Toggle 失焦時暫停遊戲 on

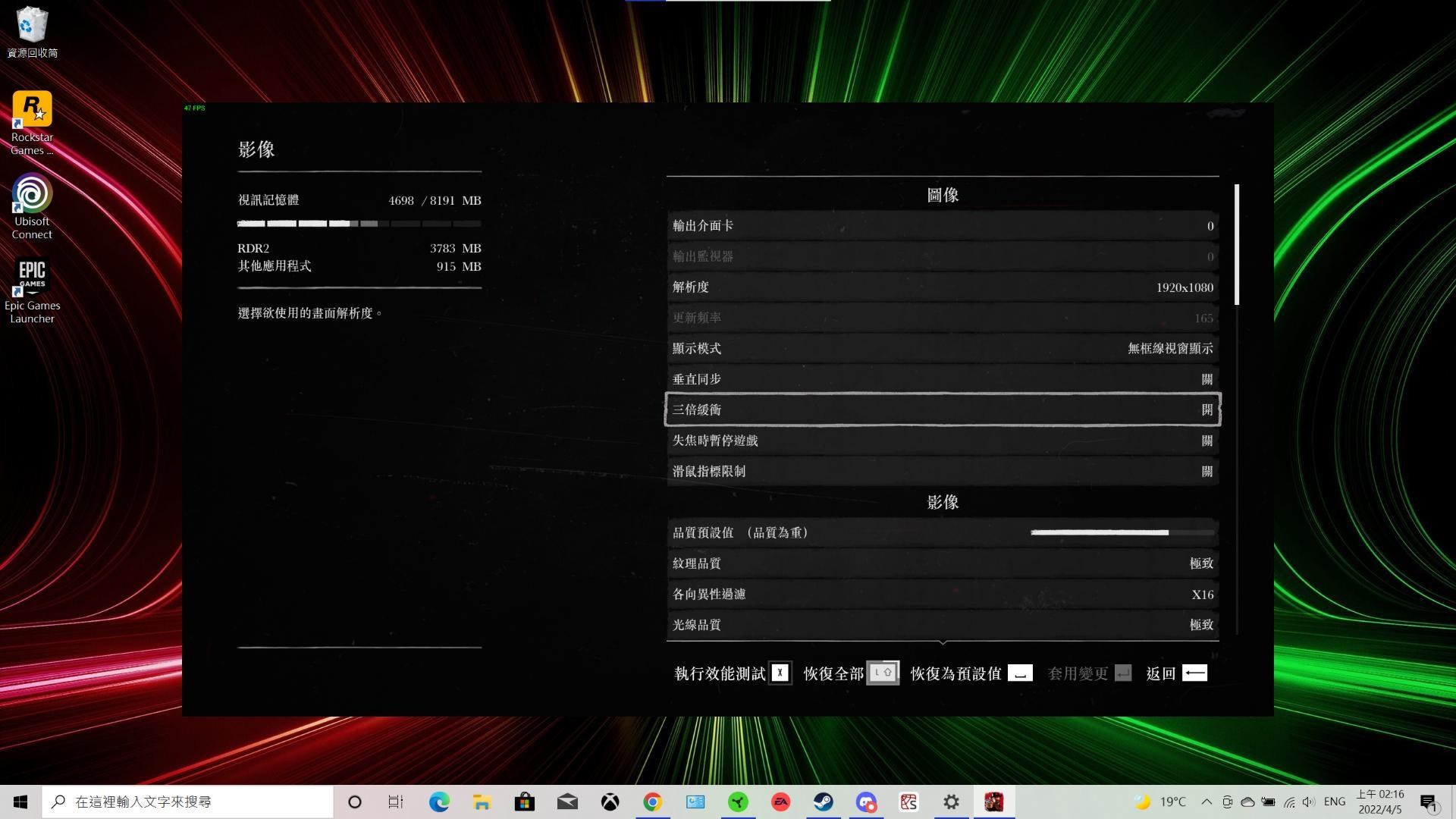942,441
